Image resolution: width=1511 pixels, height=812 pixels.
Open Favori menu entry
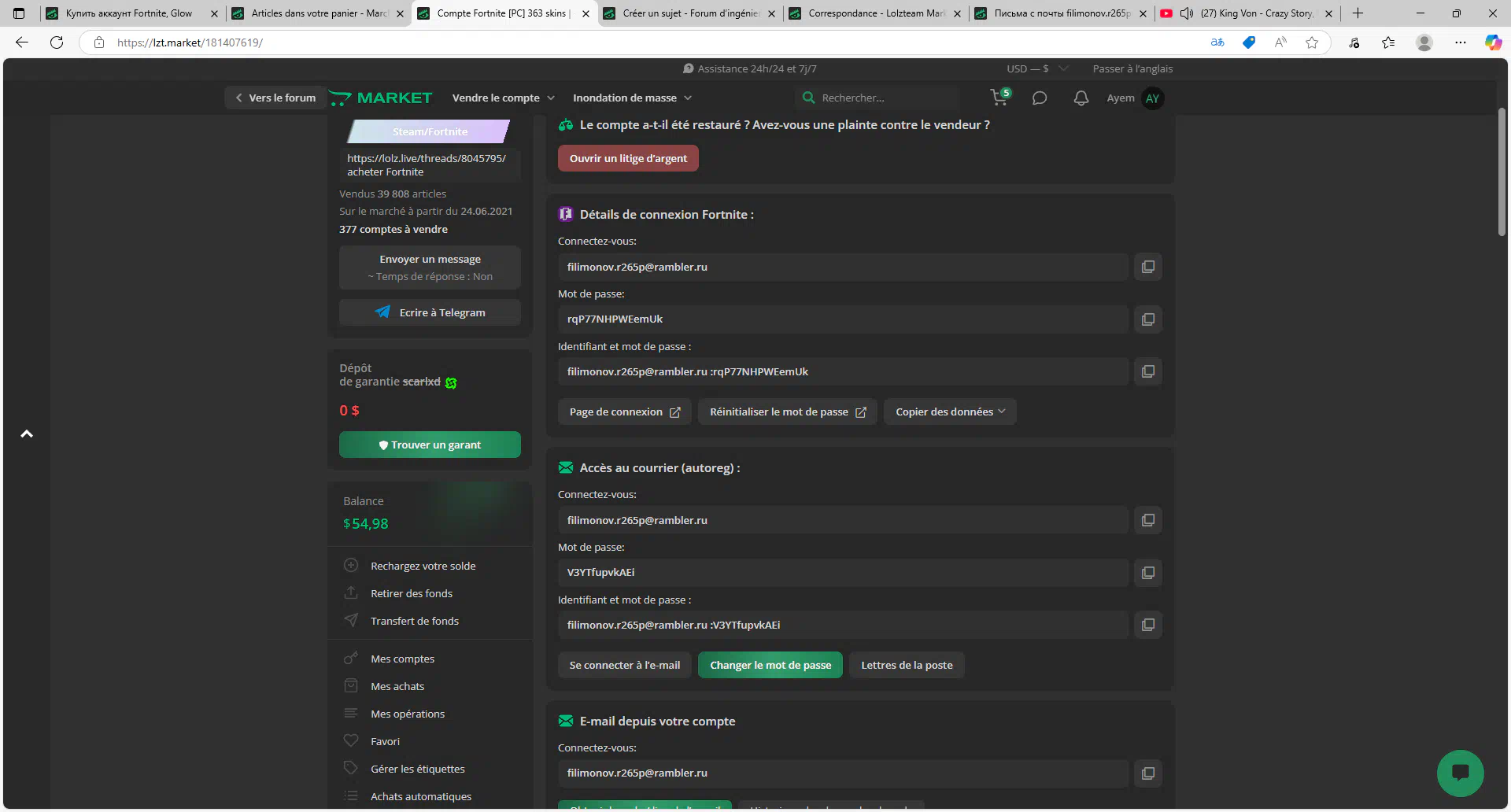385,741
